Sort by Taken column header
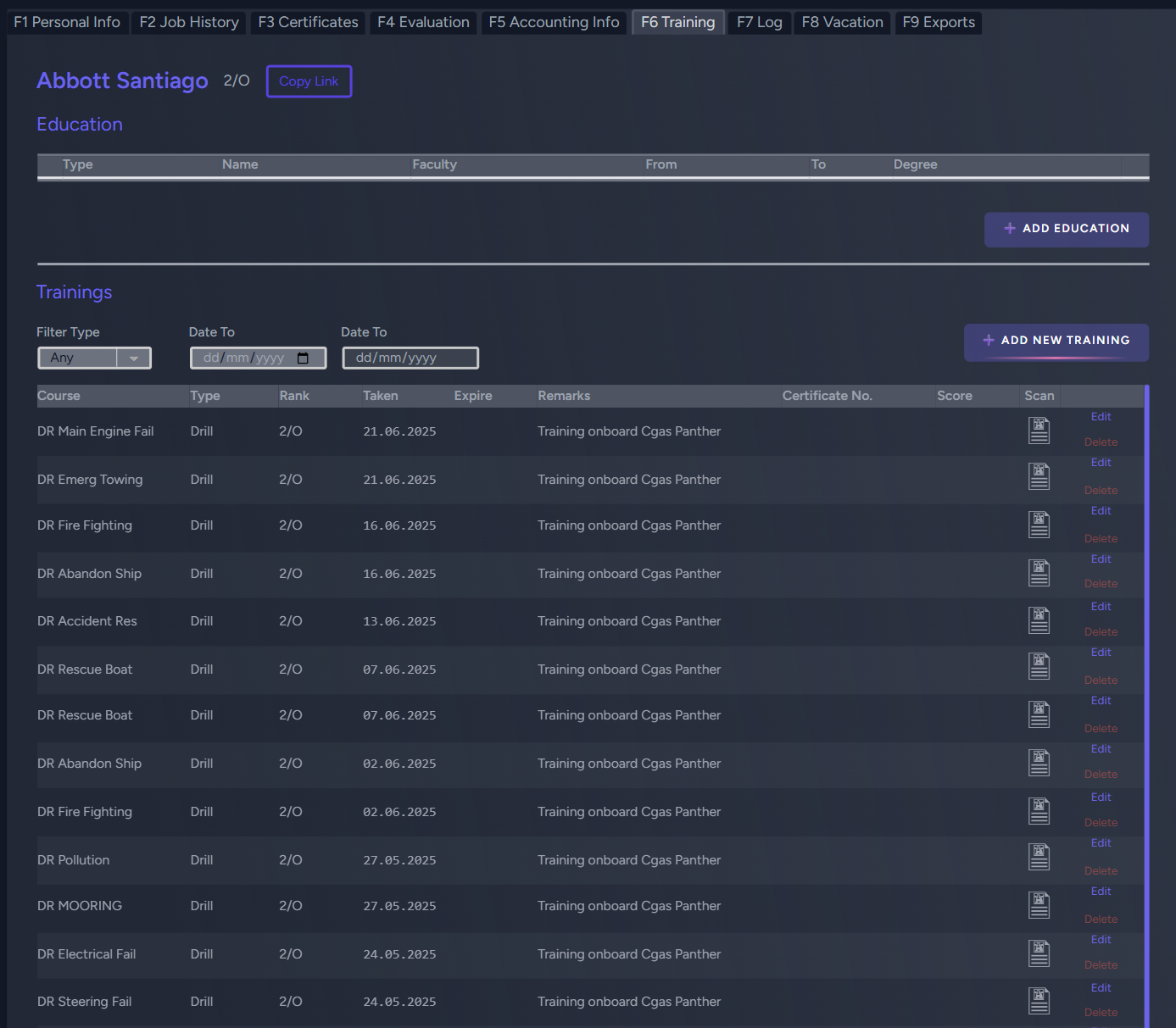1176x1028 pixels. pyautogui.click(x=380, y=396)
